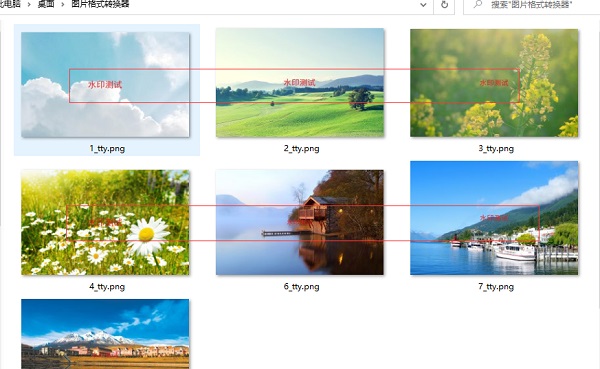Select the 7_tty.png harbor boats thumbnail
The image size is (600, 369).
click(494, 218)
